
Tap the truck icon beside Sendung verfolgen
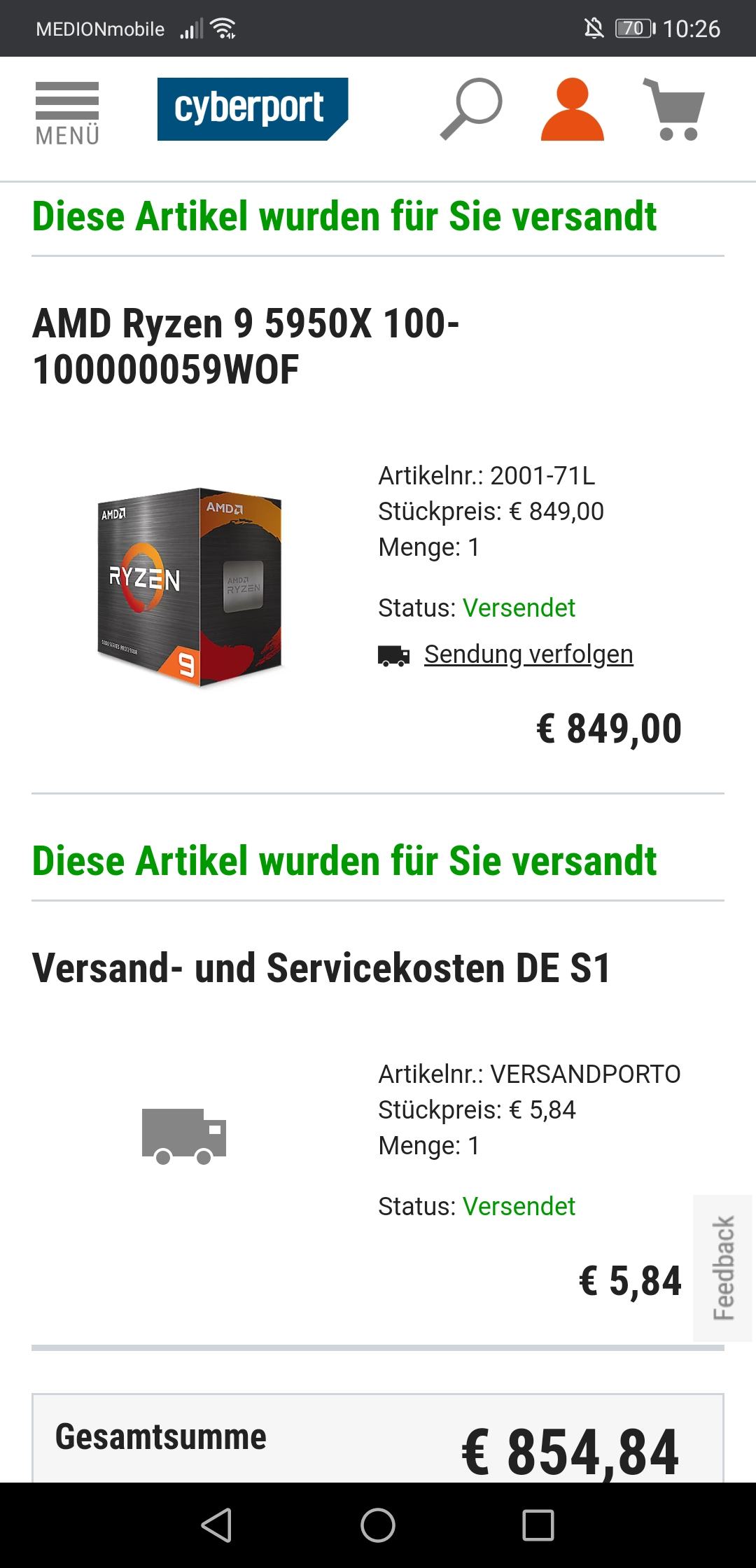[393, 656]
